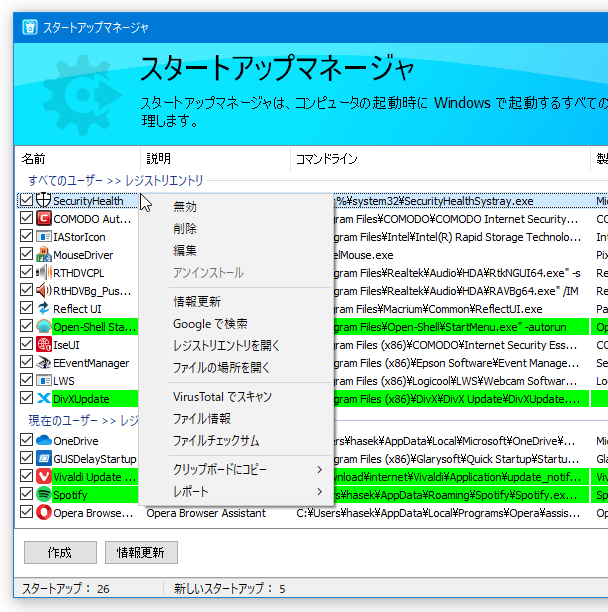Choose 削除 in the context menu
Viewport: 608px width, 612px height.
point(236,228)
